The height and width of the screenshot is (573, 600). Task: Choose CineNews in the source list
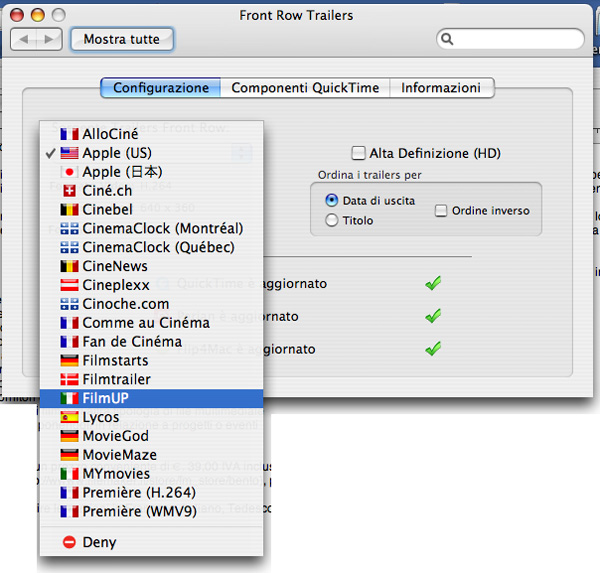152,266
